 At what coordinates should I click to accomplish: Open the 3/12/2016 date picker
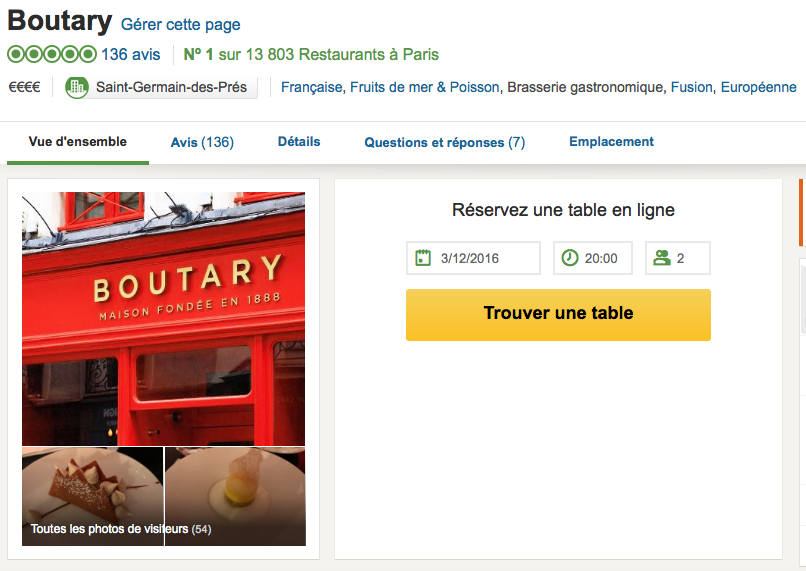(x=473, y=258)
